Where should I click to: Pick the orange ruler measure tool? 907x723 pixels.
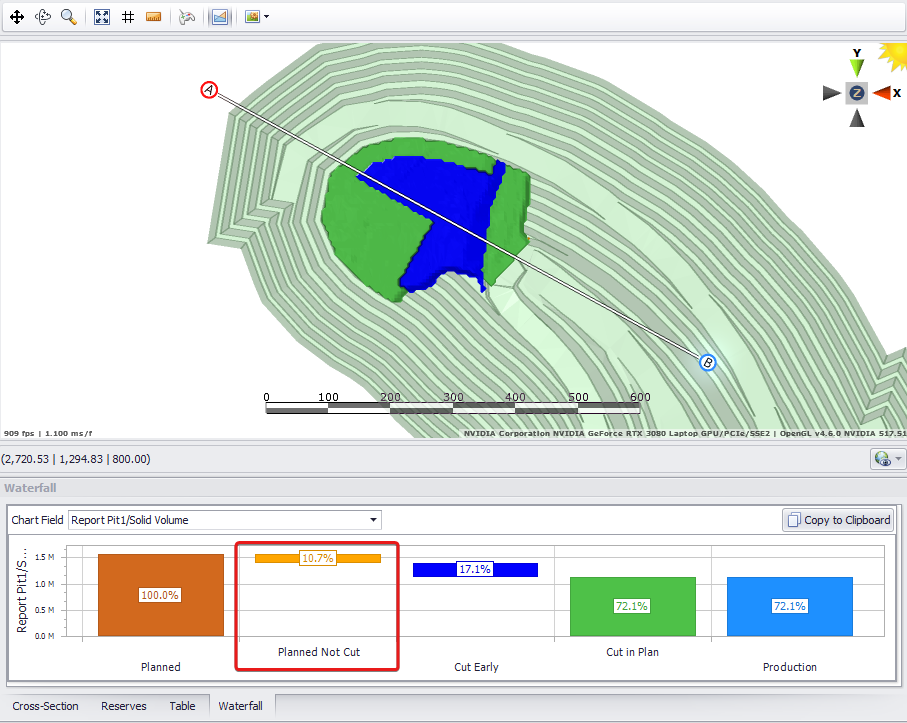[x=153, y=17]
